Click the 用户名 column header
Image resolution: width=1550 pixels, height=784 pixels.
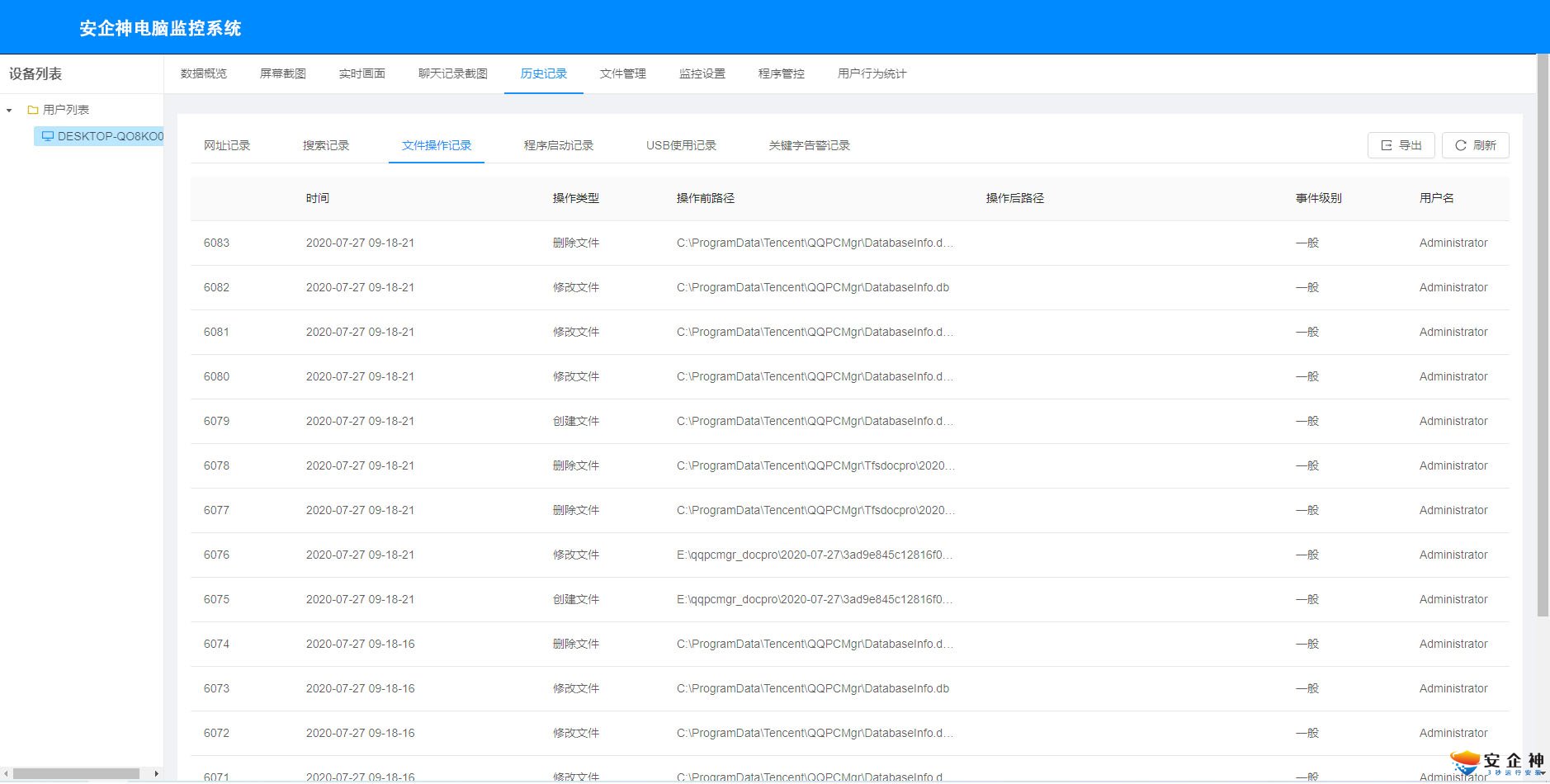pyautogui.click(x=1437, y=198)
